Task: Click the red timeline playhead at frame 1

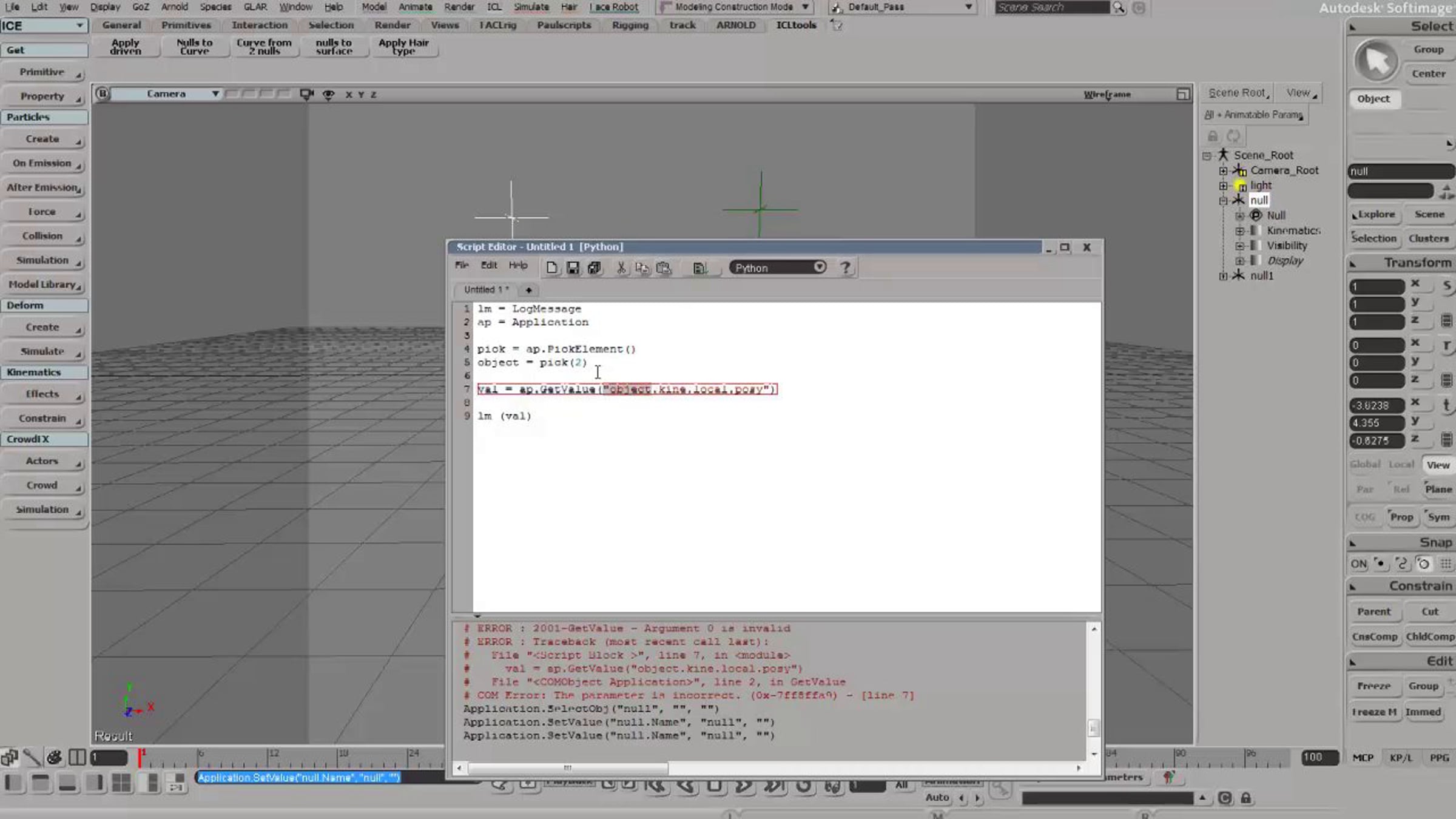Action: 141,757
